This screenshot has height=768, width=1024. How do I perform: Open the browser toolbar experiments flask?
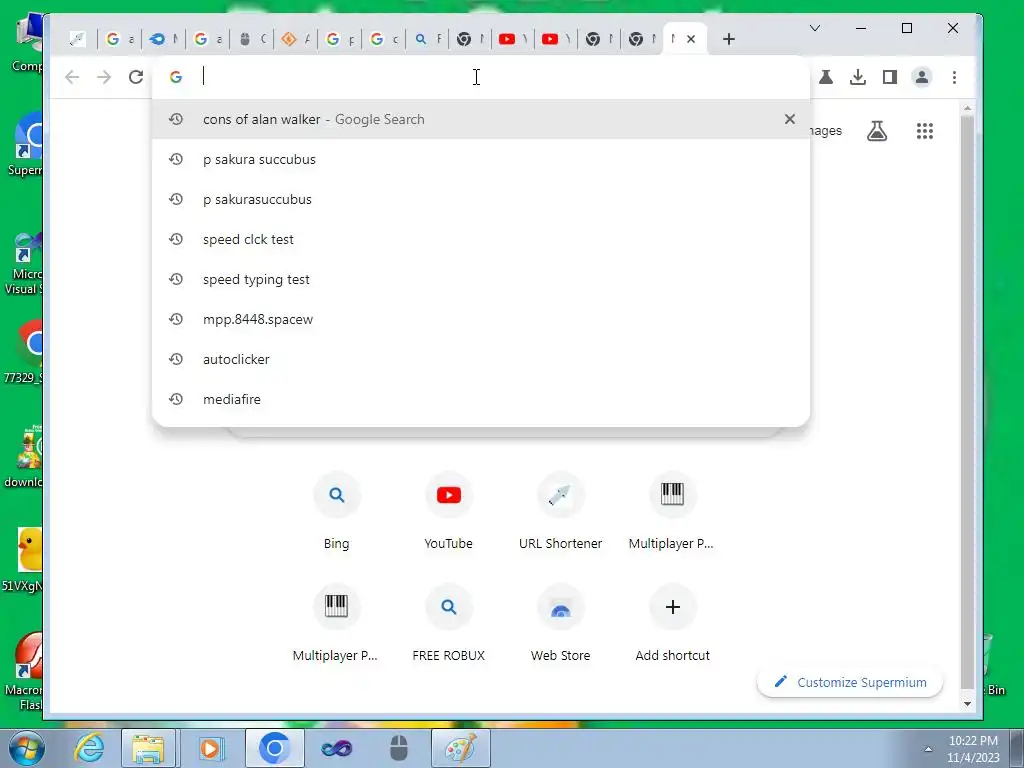[826, 77]
